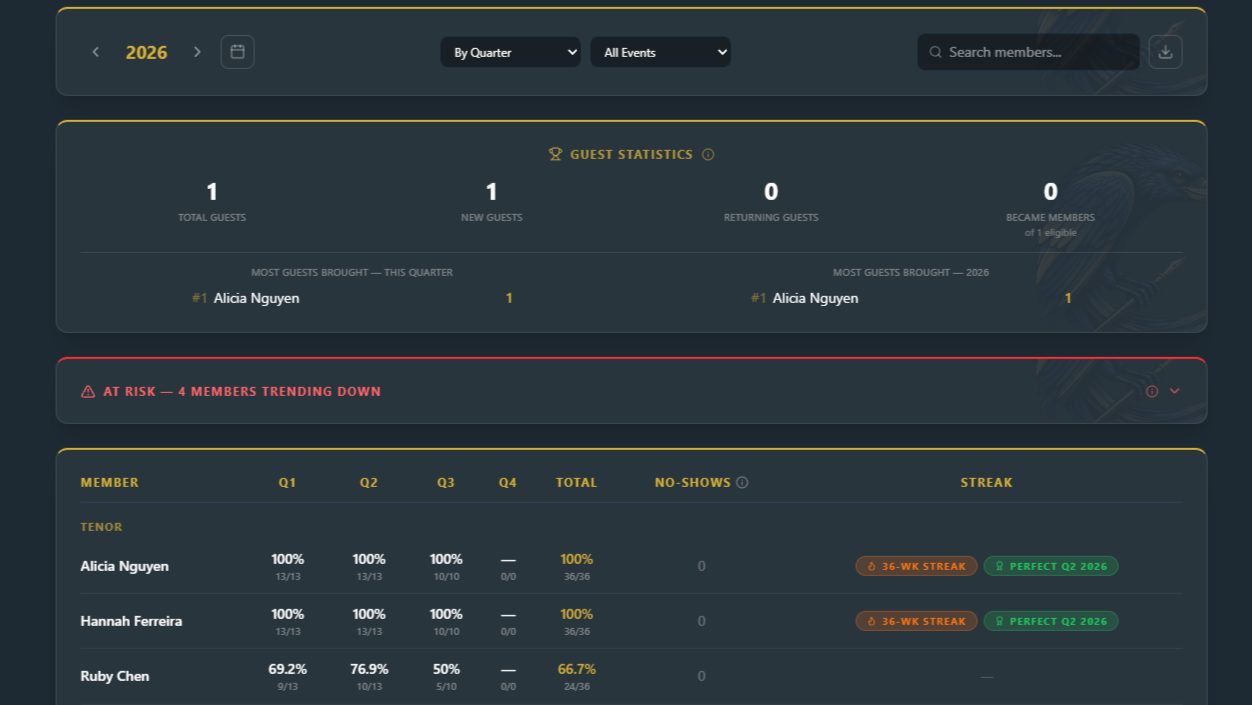Open Ruby Chen's member row
1252x705 pixels.
[x=631, y=676]
